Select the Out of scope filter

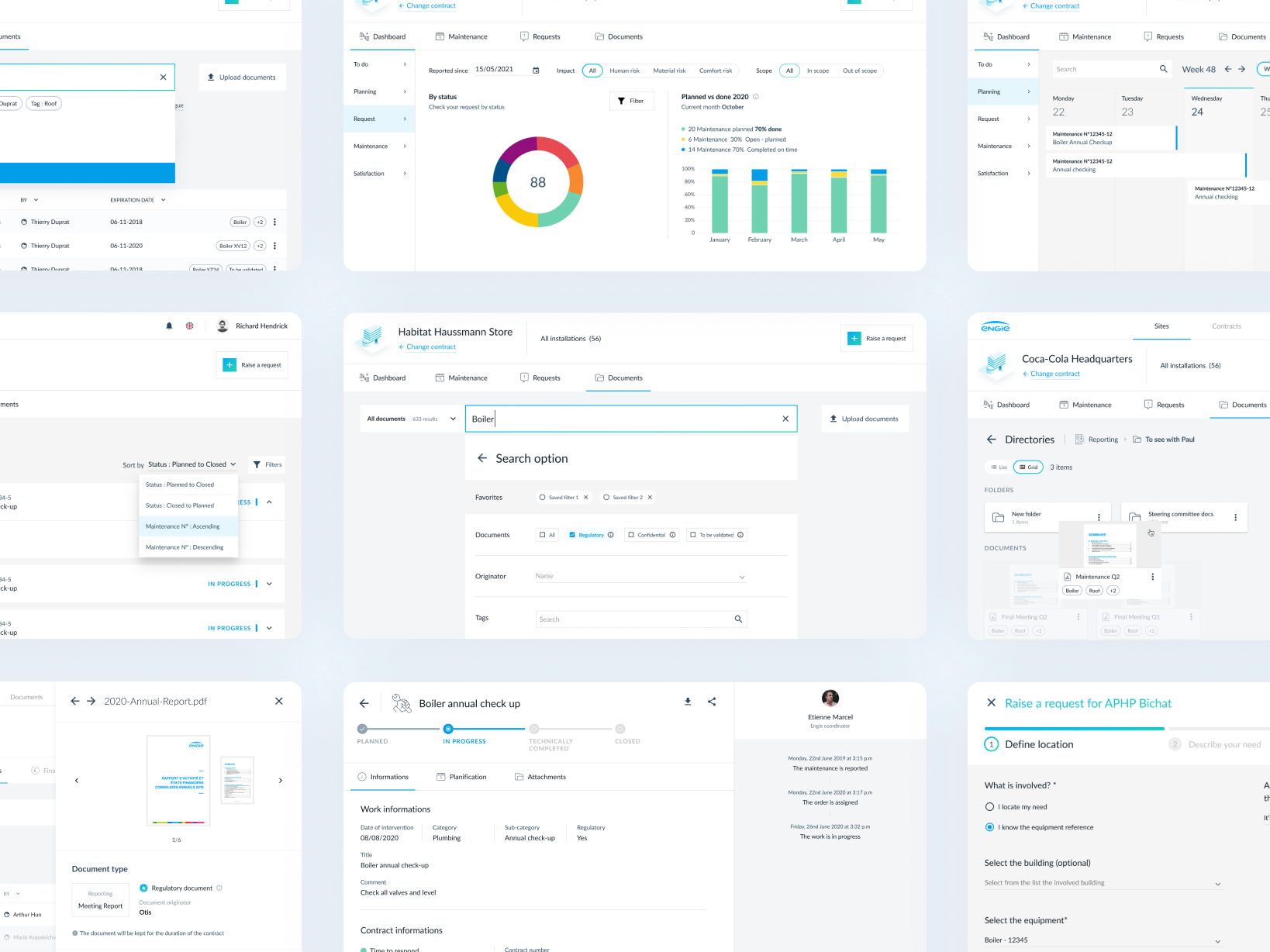(860, 71)
